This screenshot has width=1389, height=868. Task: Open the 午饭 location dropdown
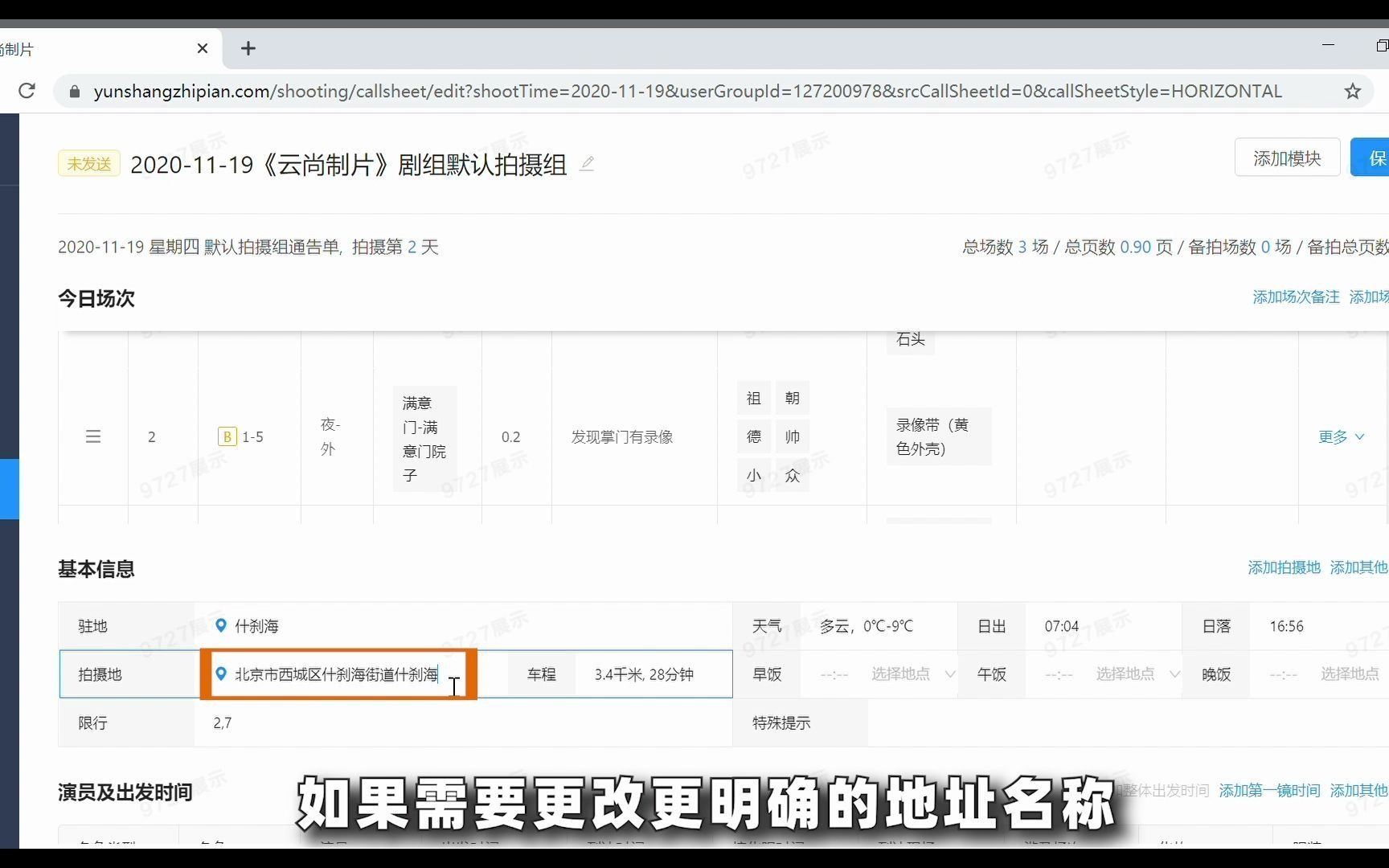point(1137,674)
